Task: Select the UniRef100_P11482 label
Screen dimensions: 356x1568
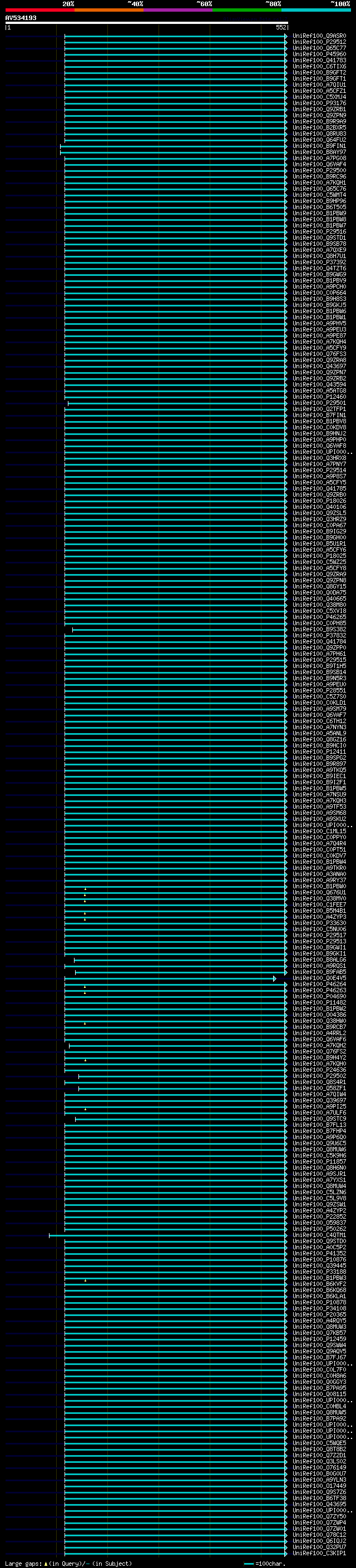Action: 319,1003
